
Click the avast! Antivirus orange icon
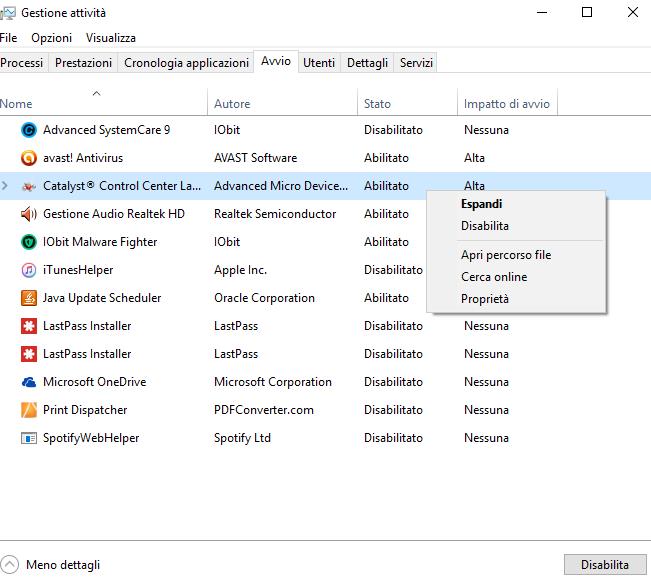tap(29, 158)
